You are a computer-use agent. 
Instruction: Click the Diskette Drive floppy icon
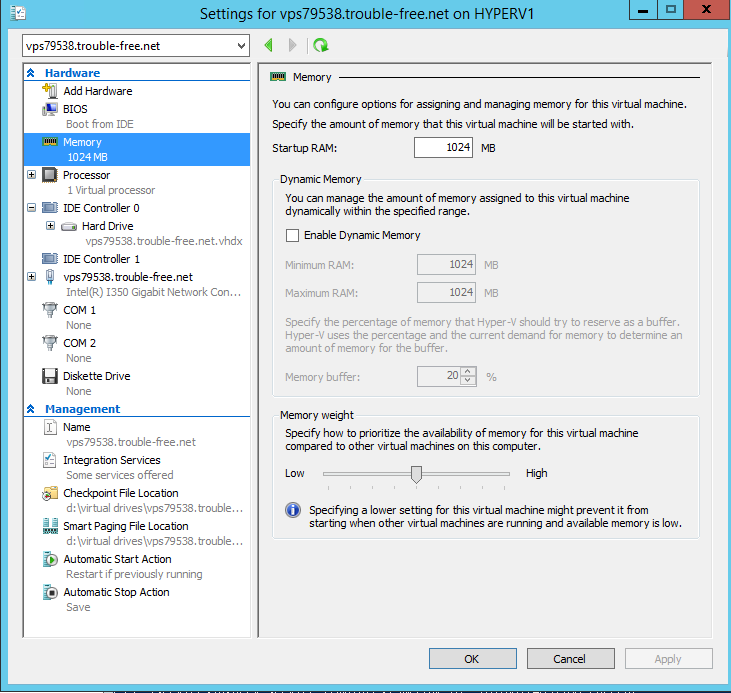tap(50, 376)
